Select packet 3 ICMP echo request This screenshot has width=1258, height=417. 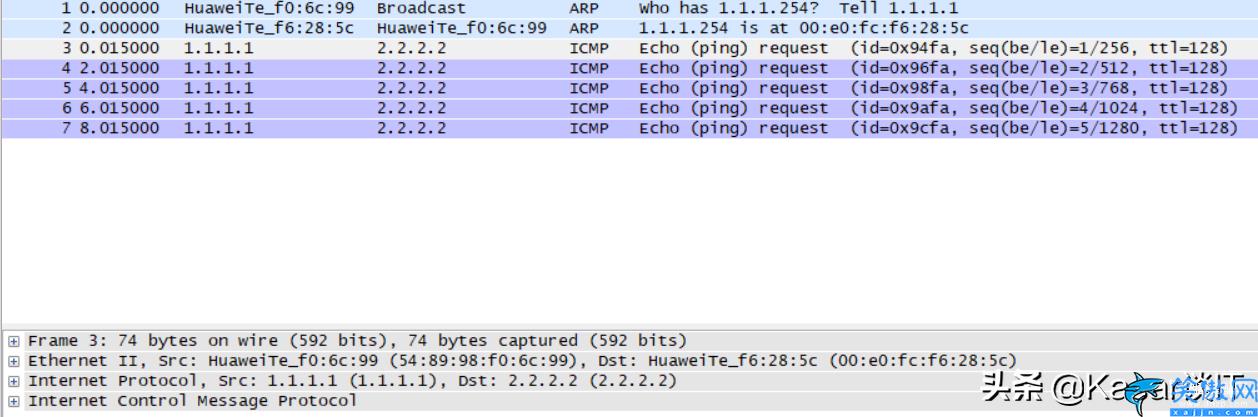[629, 48]
